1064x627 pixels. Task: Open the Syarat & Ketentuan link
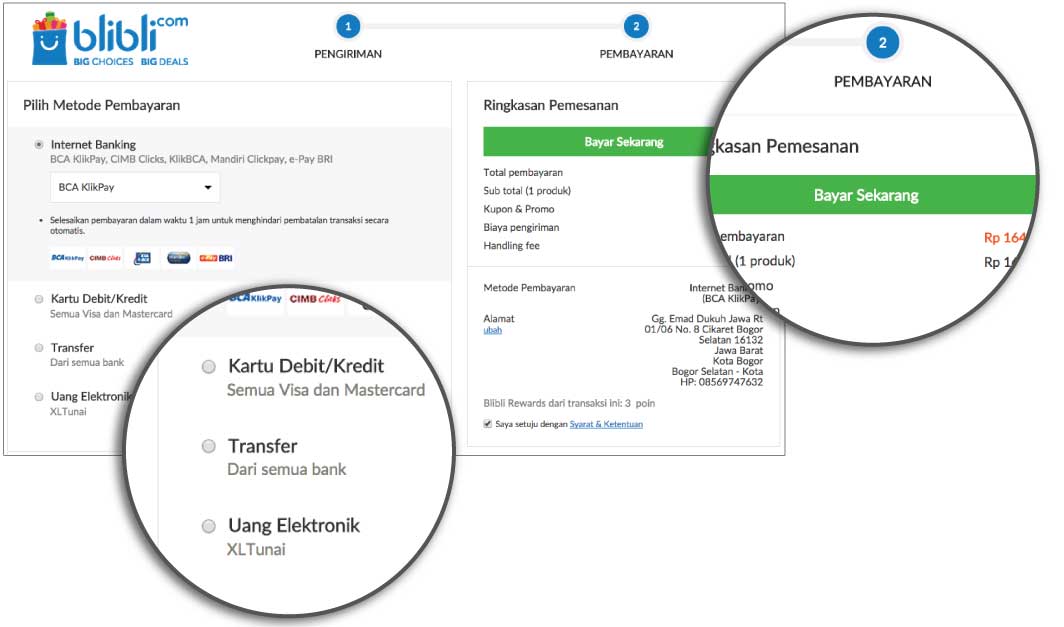pyautogui.click(x=606, y=424)
